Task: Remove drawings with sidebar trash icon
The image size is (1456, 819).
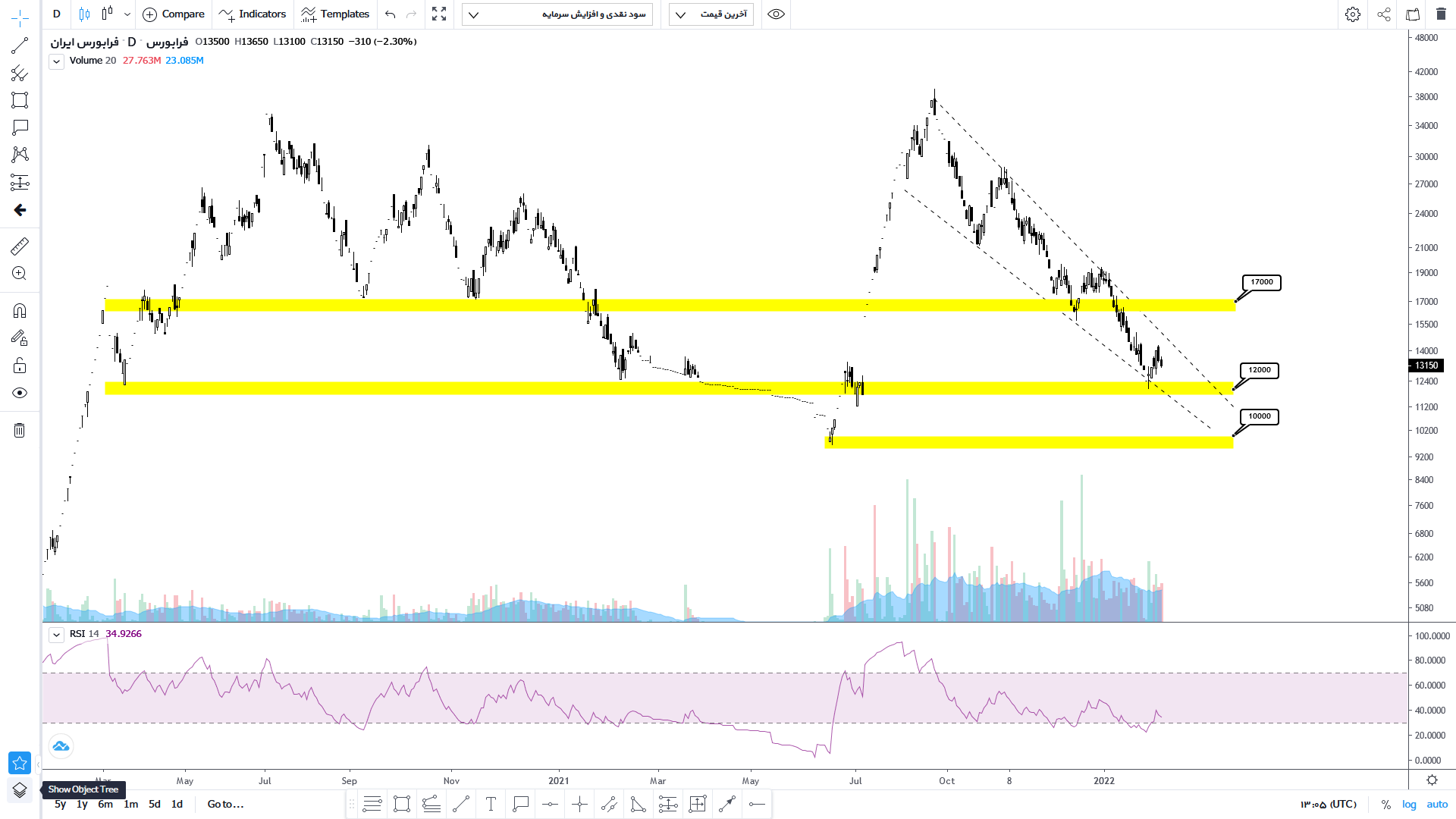Action: click(20, 431)
